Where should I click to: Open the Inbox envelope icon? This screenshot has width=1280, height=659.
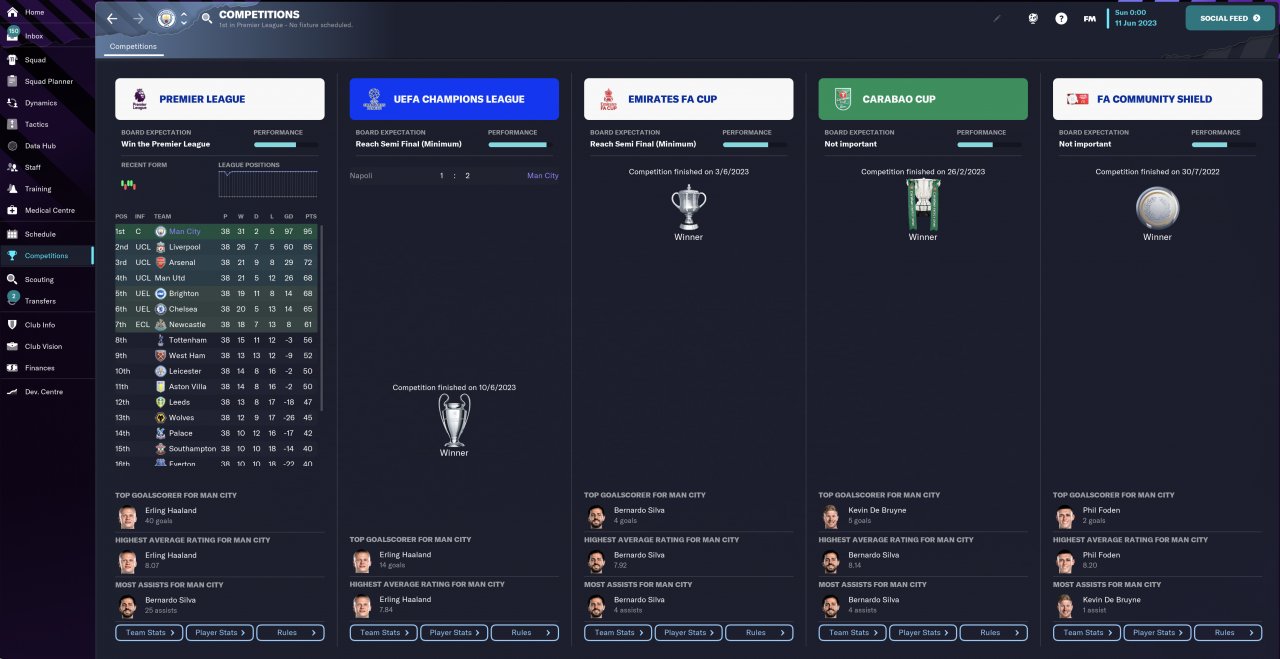[x=13, y=36]
